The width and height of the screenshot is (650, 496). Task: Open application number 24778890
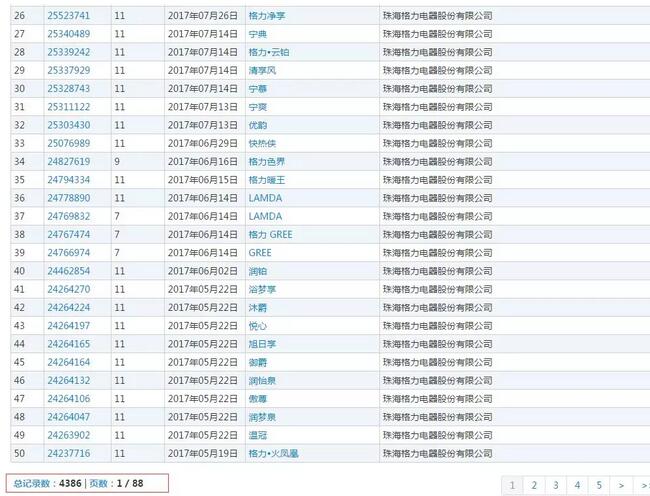point(68,198)
